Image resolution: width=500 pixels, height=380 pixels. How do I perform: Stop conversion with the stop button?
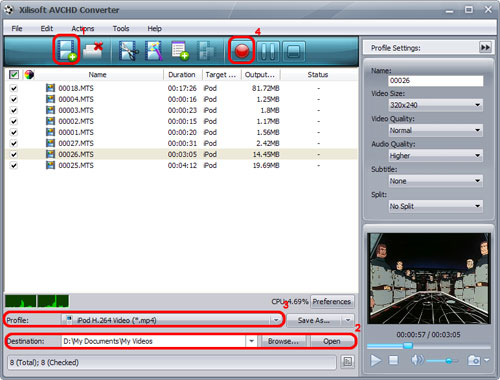point(293,51)
